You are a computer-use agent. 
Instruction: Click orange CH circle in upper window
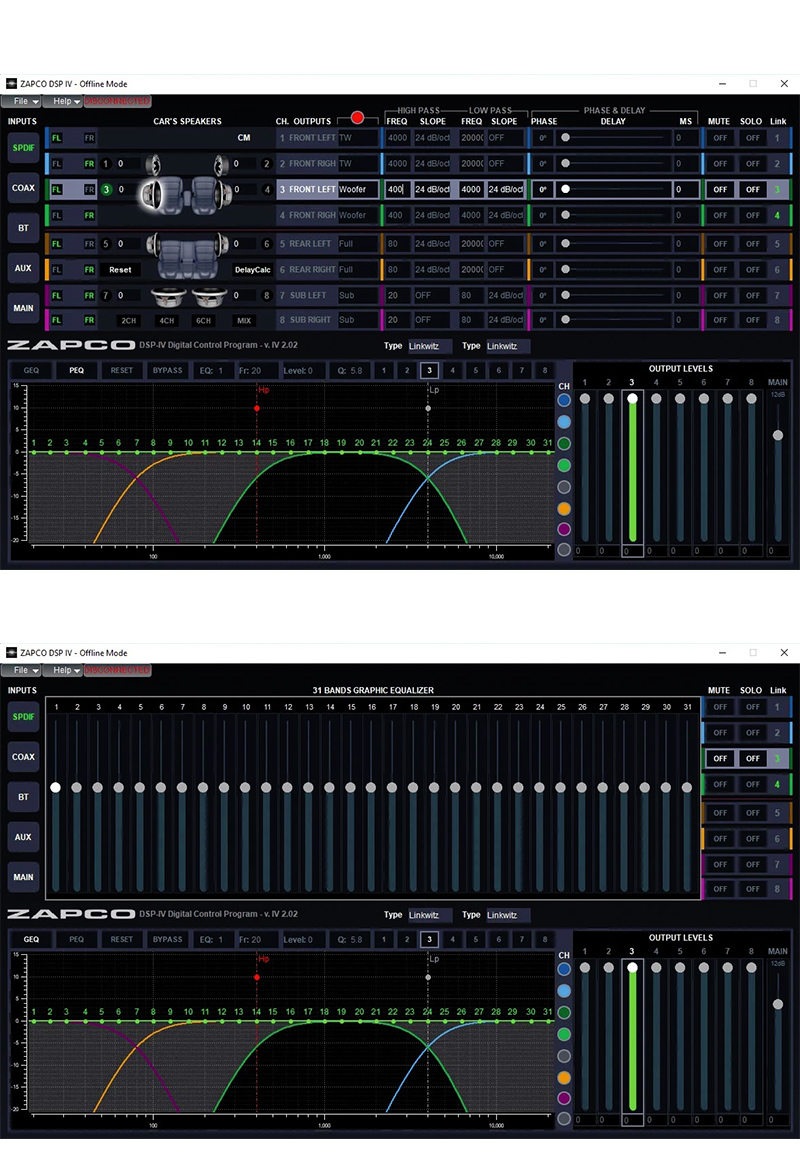click(564, 508)
